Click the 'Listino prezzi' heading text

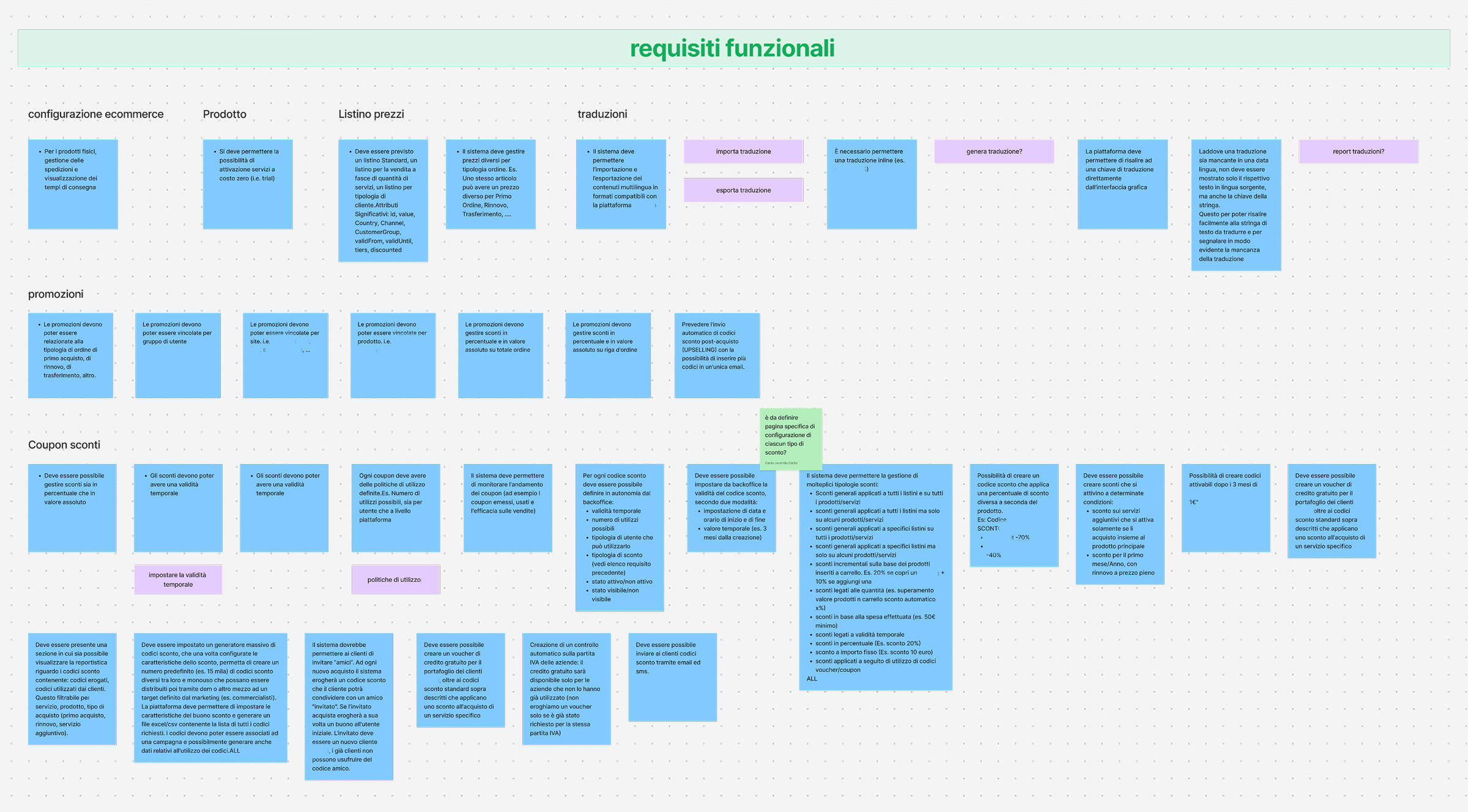click(x=371, y=114)
